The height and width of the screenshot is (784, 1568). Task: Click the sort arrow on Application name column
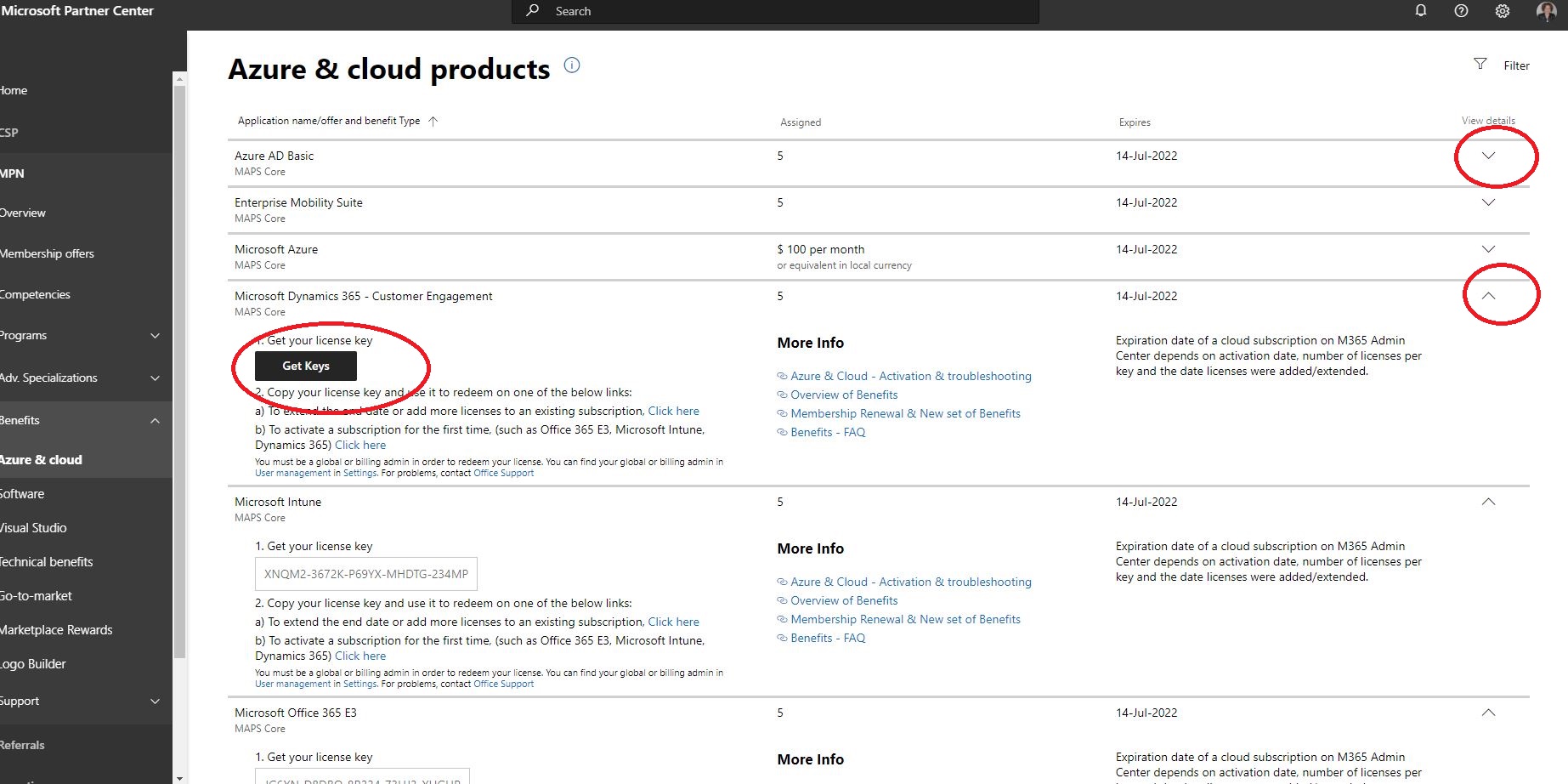coord(433,122)
